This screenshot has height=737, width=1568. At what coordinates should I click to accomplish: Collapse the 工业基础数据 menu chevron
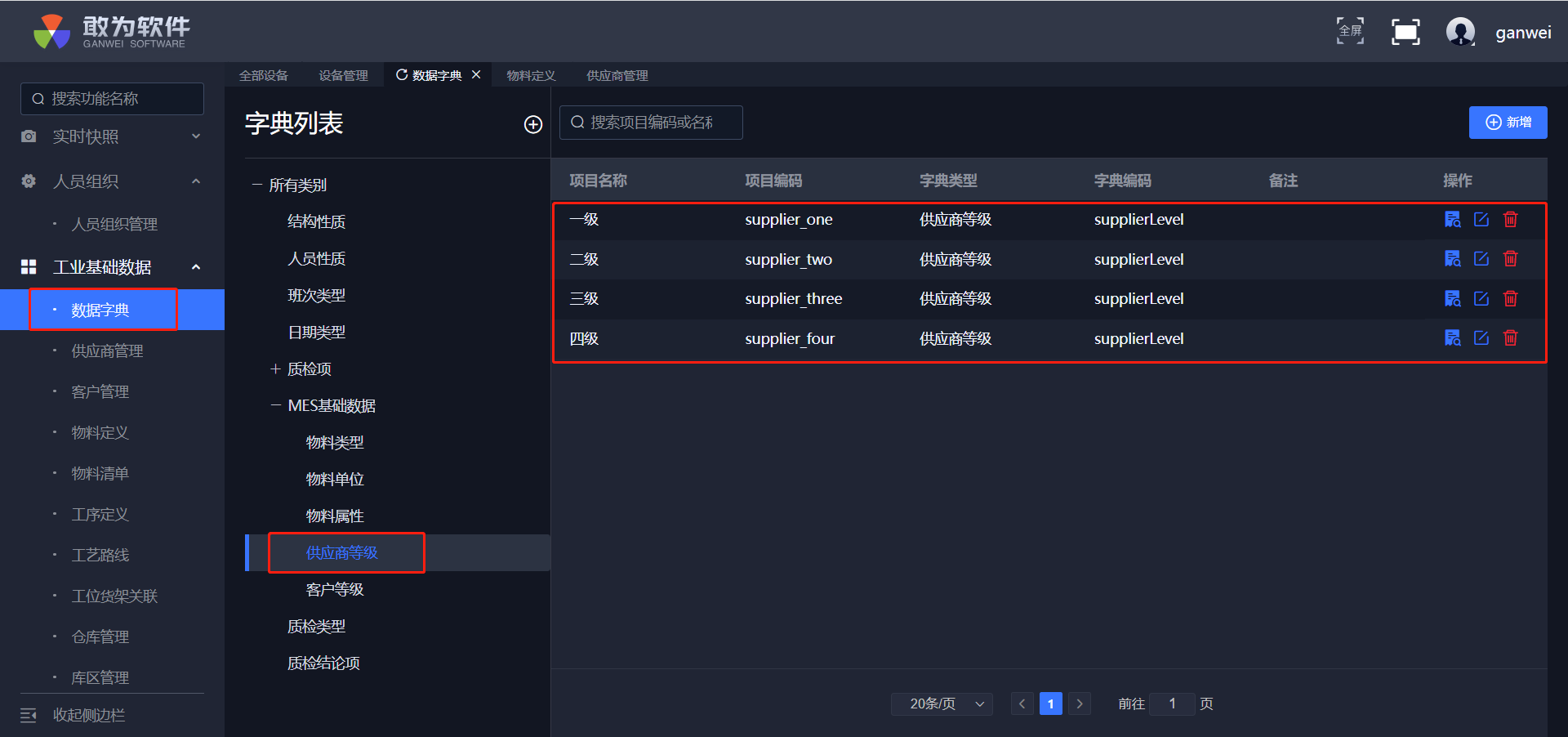[196, 267]
